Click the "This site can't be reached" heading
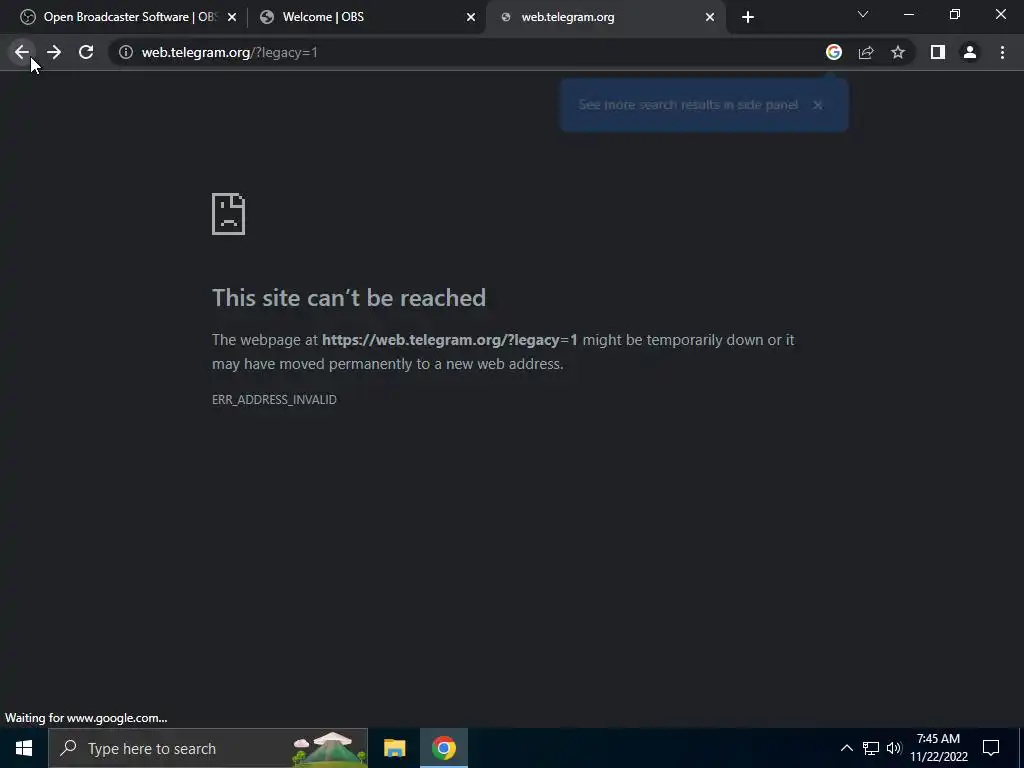 (349, 298)
